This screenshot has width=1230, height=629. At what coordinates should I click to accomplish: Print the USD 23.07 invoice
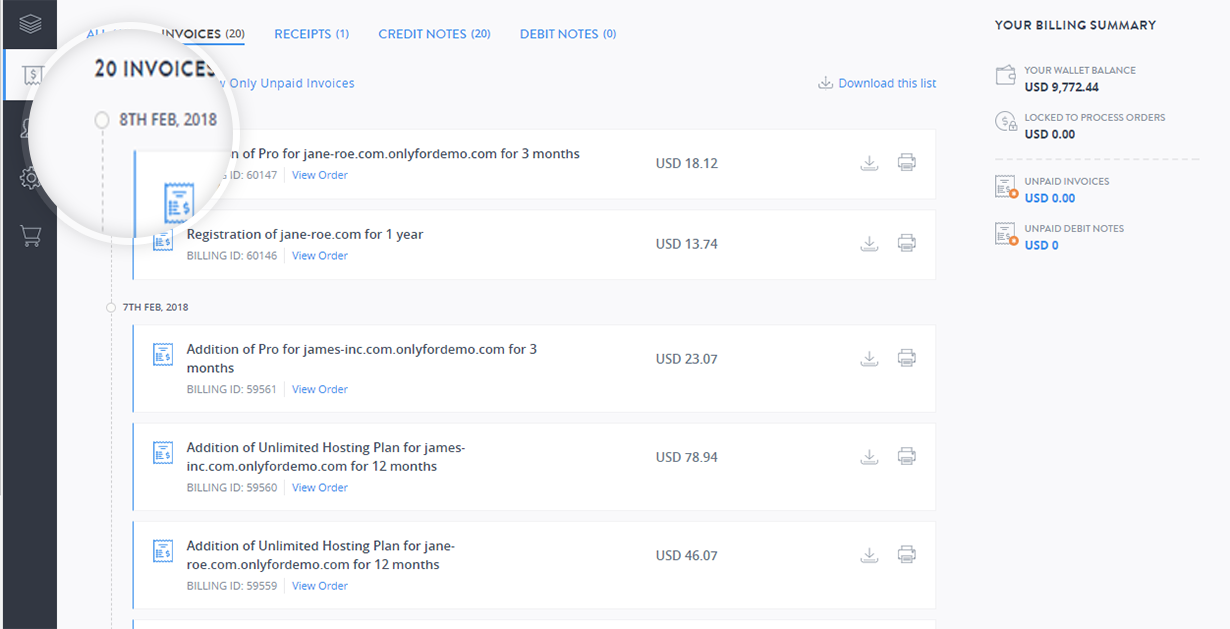906,358
